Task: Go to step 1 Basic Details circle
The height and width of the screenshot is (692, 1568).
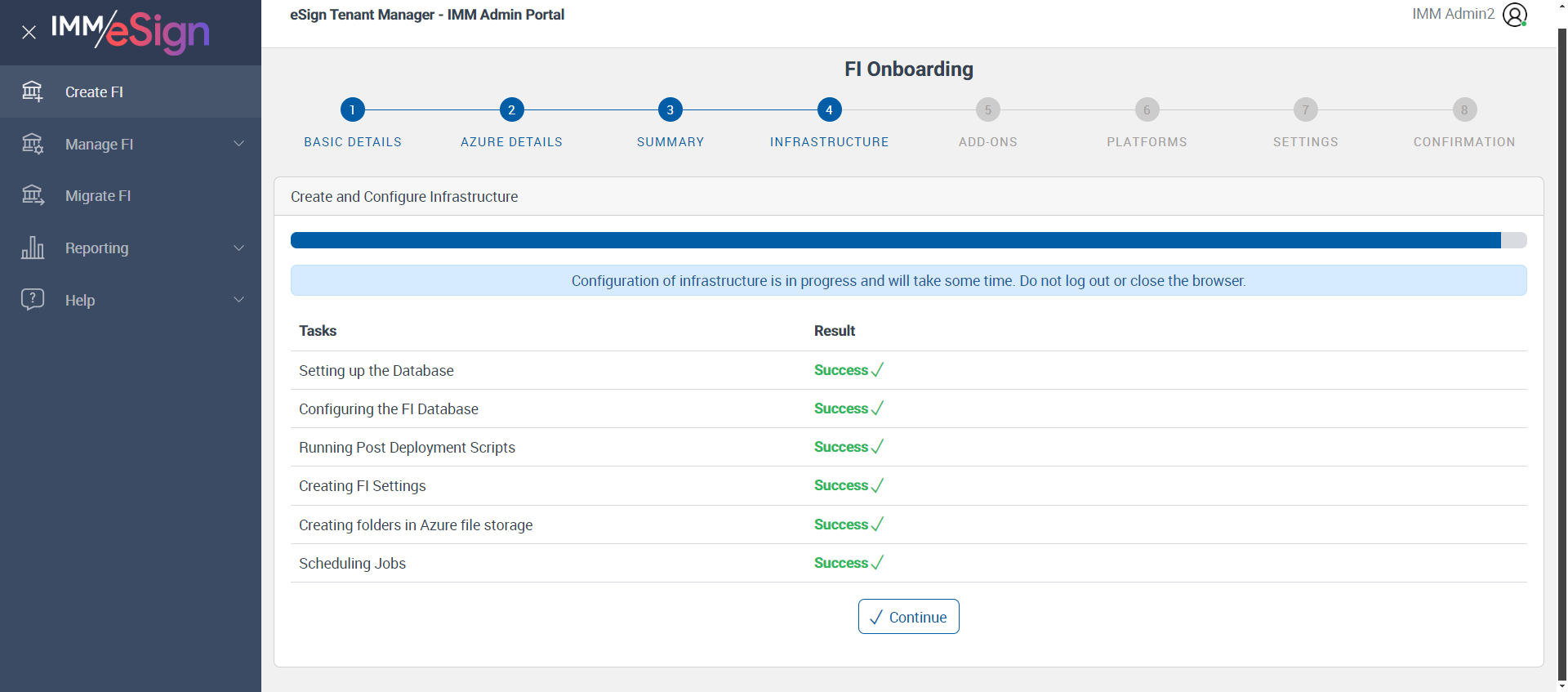Action: click(x=353, y=109)
